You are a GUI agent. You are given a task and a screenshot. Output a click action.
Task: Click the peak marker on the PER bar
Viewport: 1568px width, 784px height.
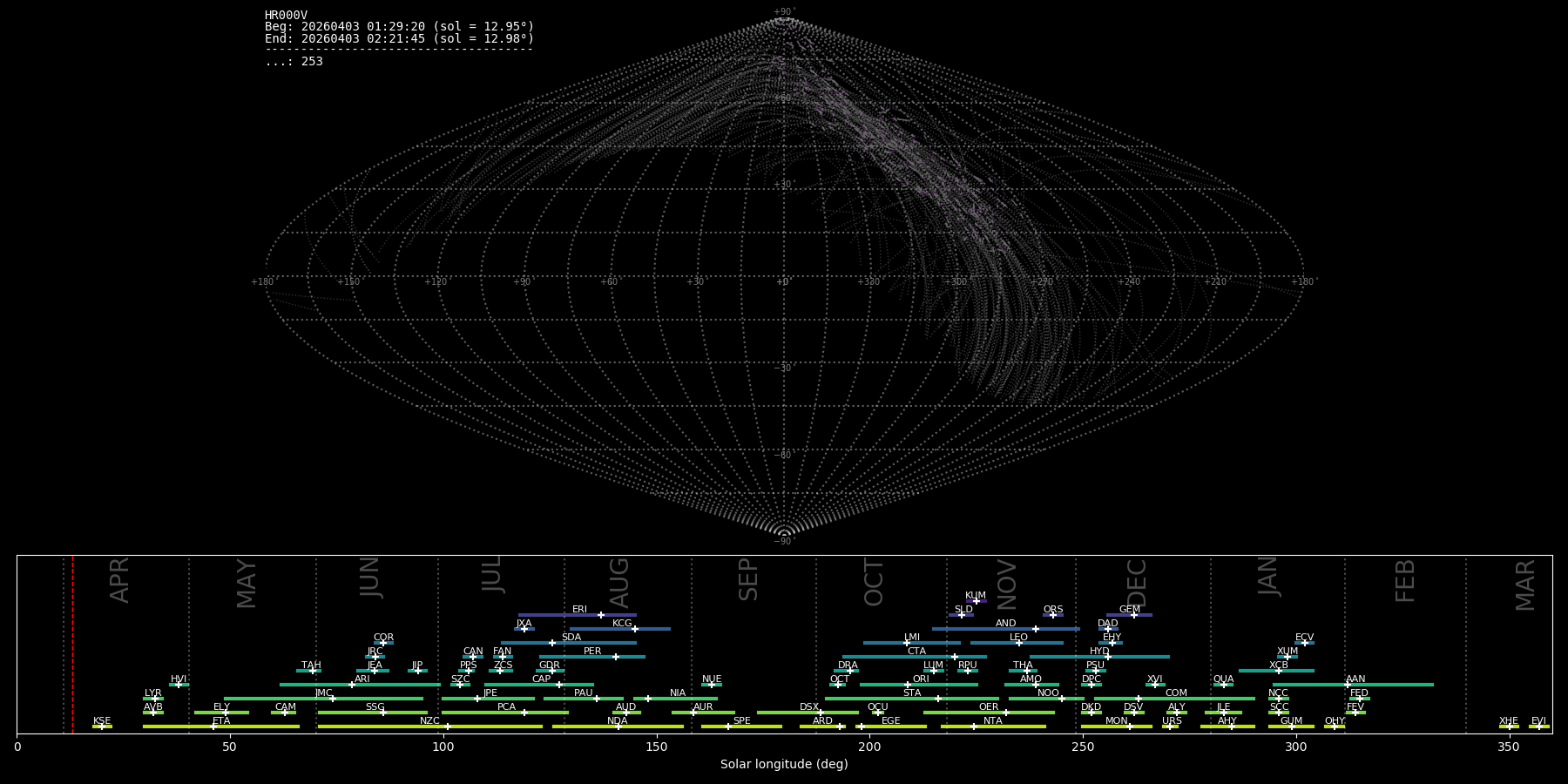(616, 657)
